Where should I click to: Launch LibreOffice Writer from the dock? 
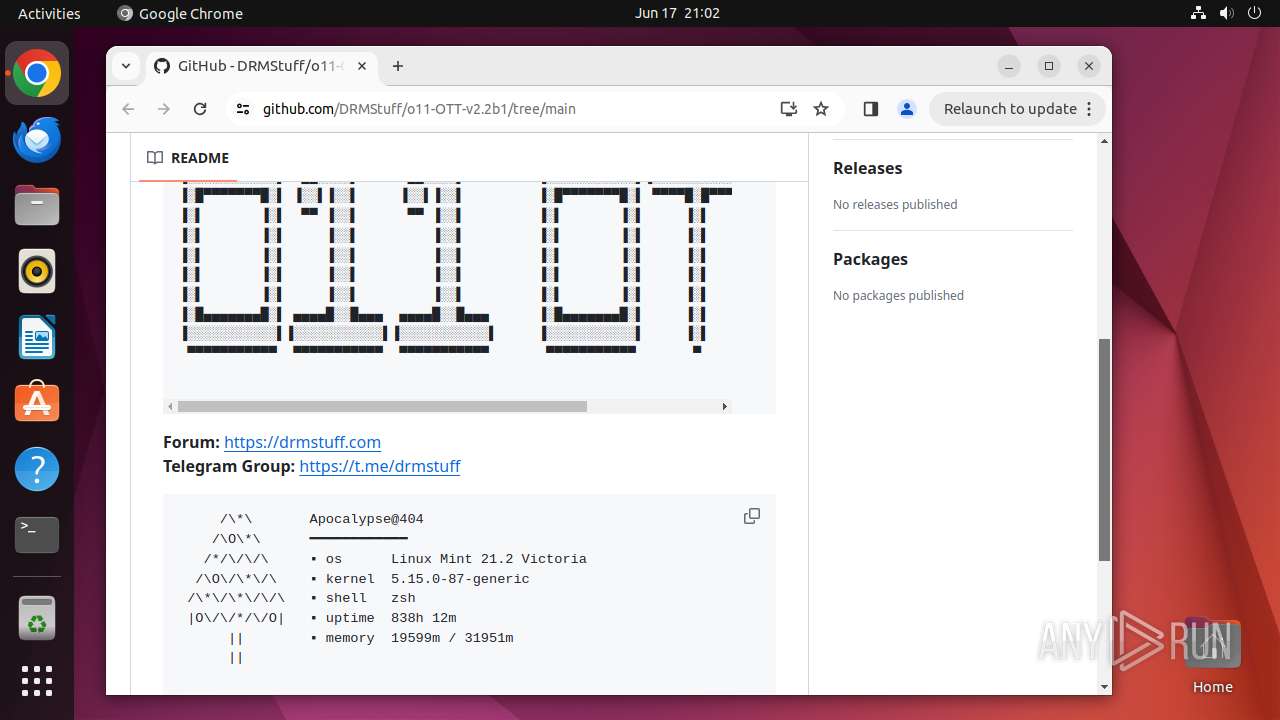point(37,337)
